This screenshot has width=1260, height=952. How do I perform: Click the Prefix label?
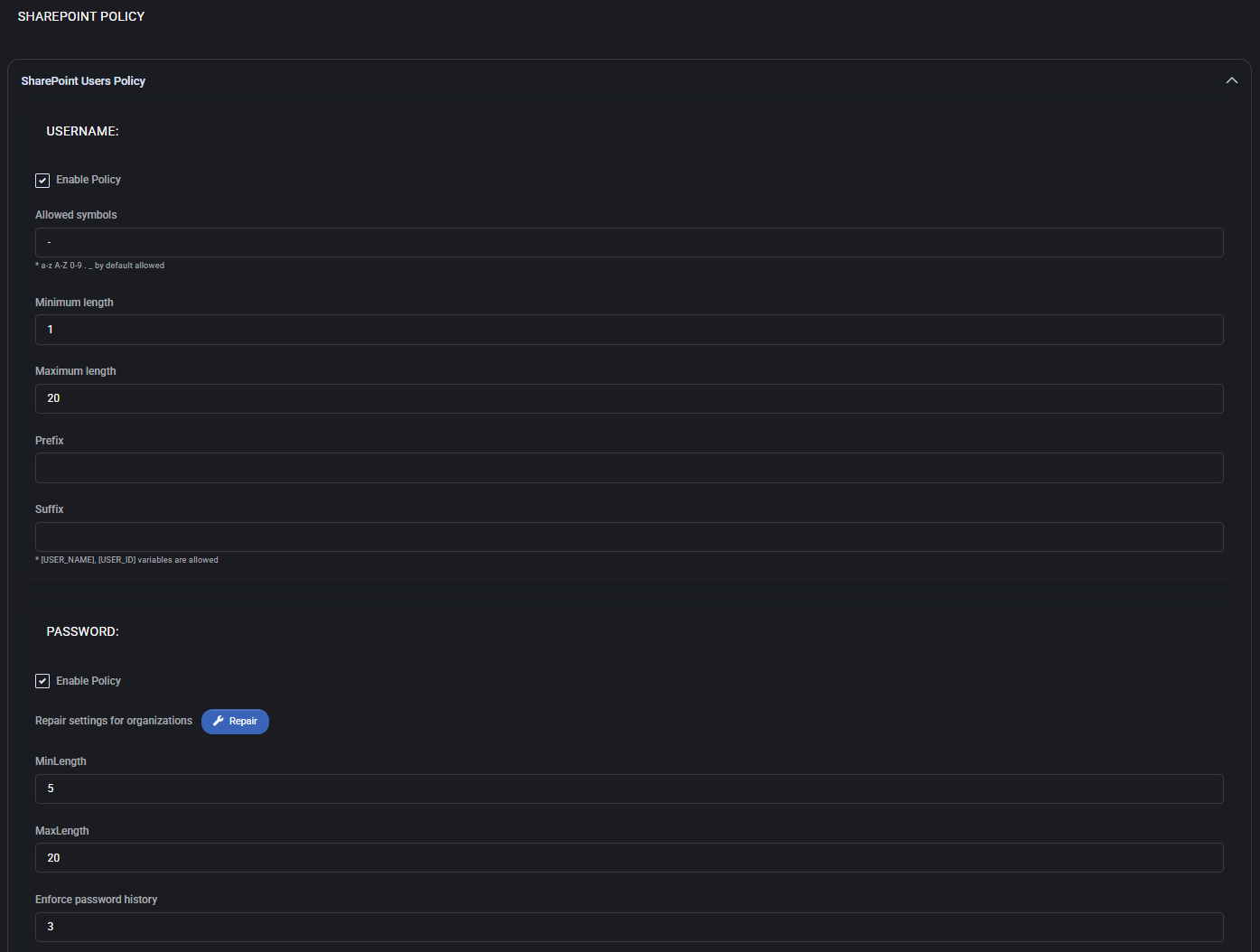coord(50,441)
